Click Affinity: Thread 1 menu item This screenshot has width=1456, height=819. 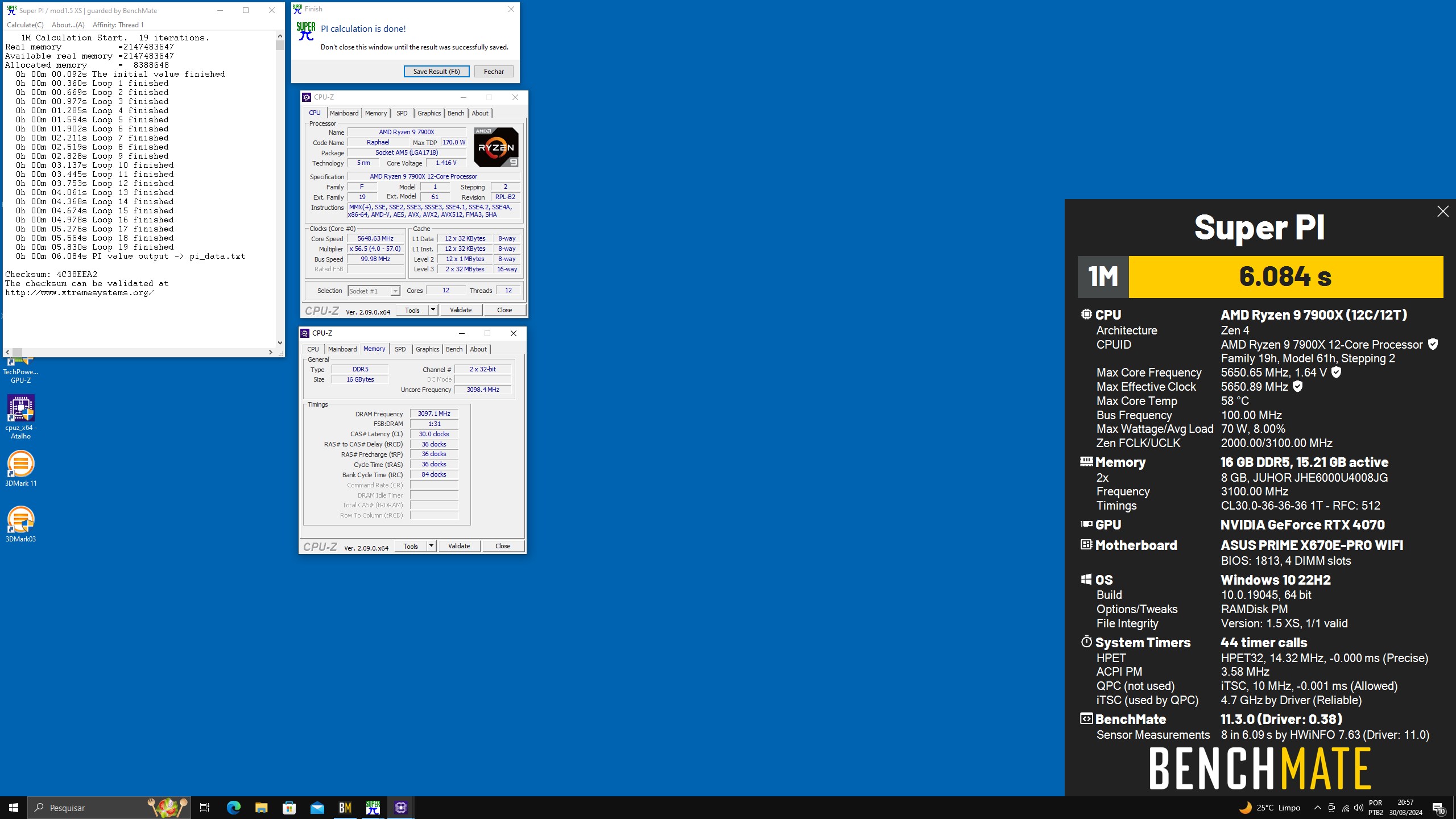(x=118, y=25)
